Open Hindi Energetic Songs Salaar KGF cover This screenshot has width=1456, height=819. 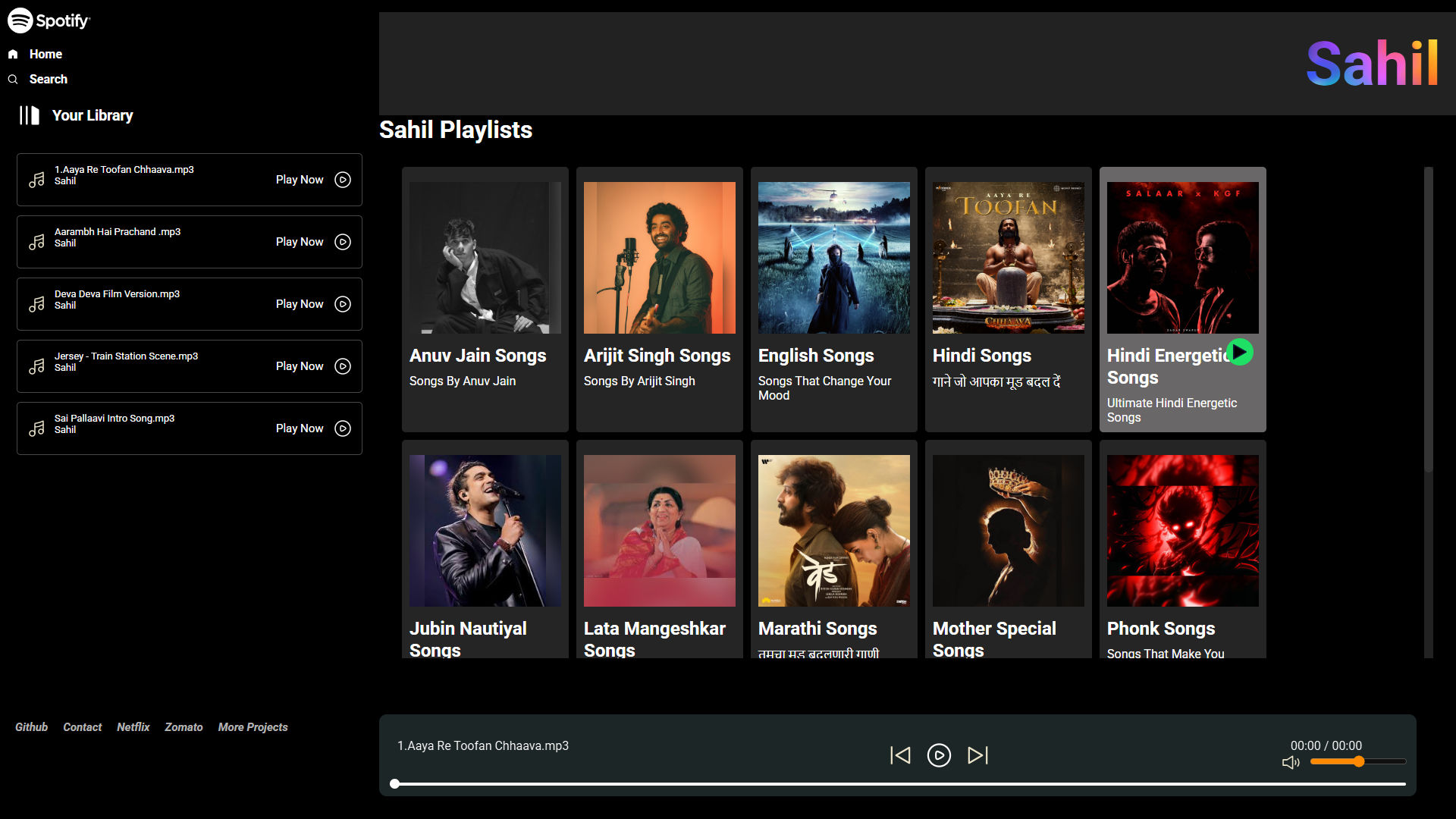(x=1183, y=258)
